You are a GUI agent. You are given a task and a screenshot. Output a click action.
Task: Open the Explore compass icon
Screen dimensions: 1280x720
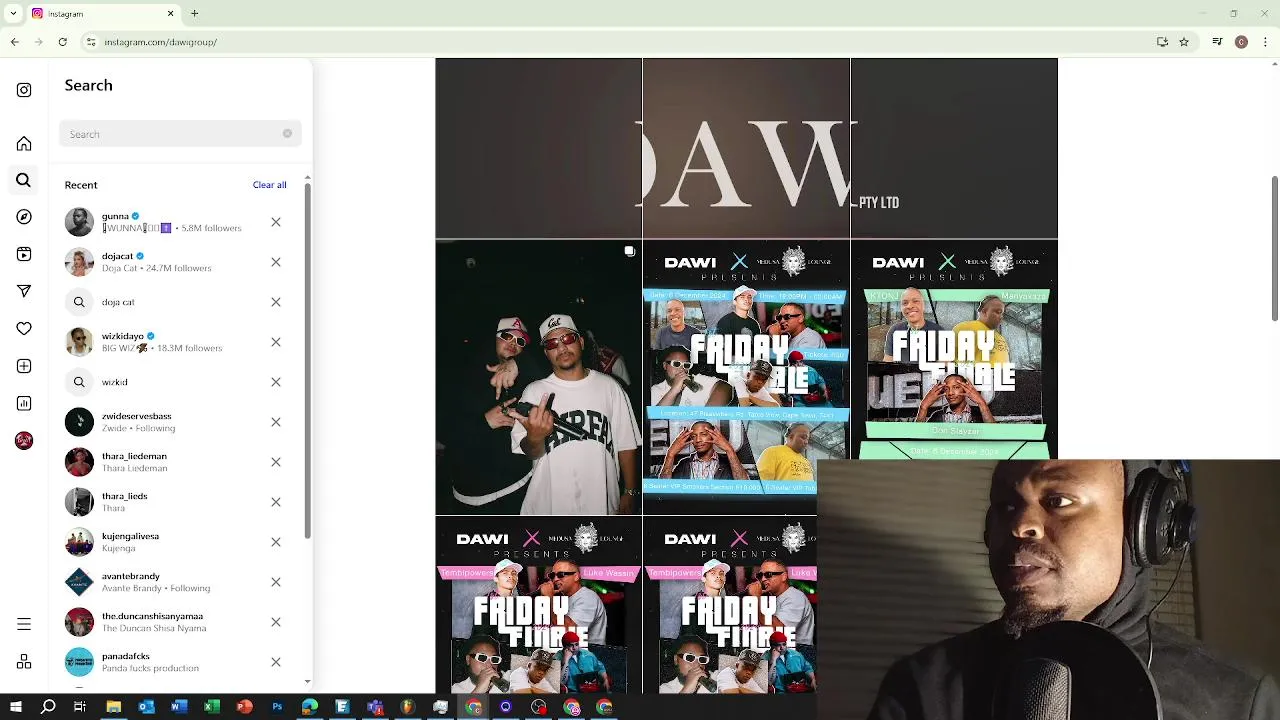coord(24,217)
